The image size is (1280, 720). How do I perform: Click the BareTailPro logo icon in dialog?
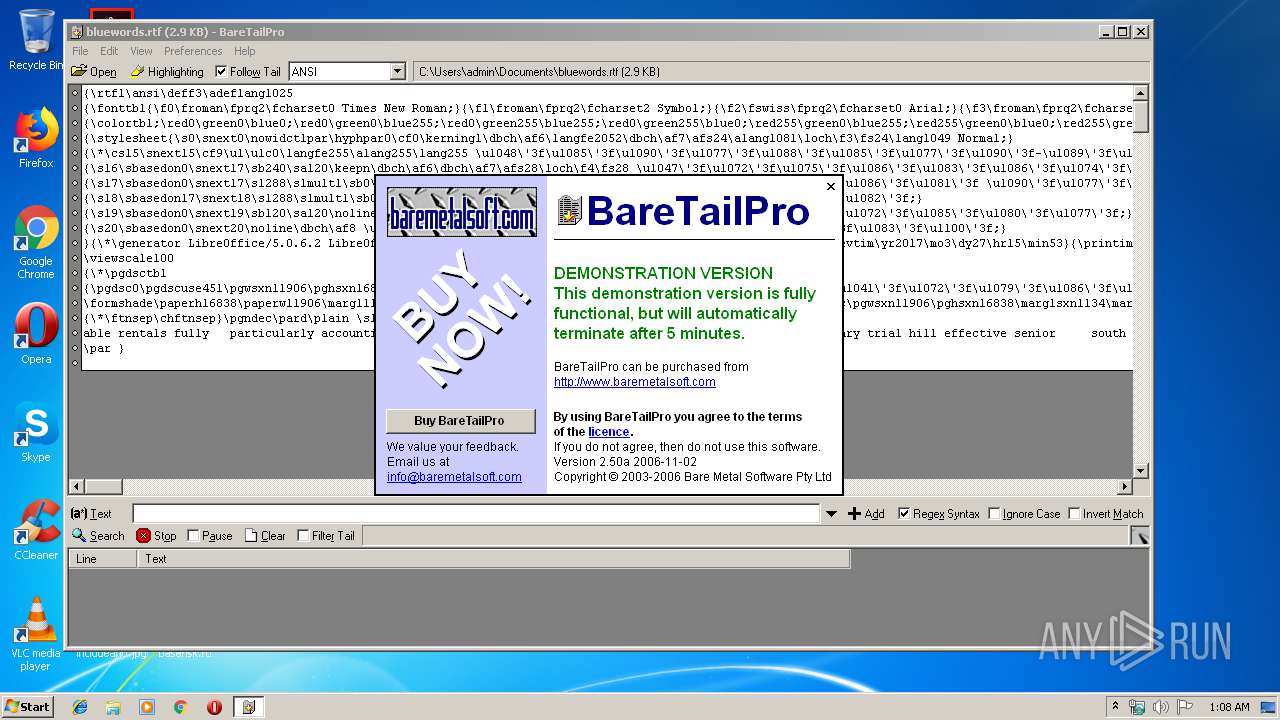tap(569, 210)
